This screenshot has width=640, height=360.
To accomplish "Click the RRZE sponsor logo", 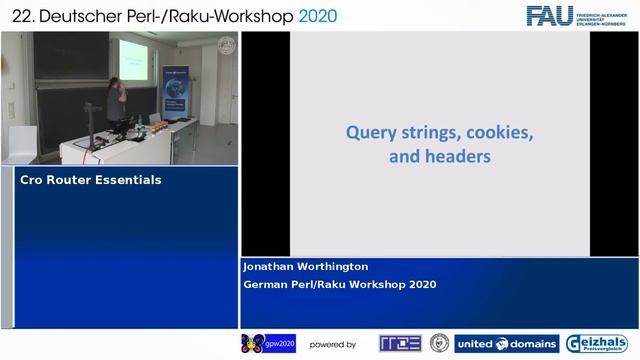I will point(400,343).
